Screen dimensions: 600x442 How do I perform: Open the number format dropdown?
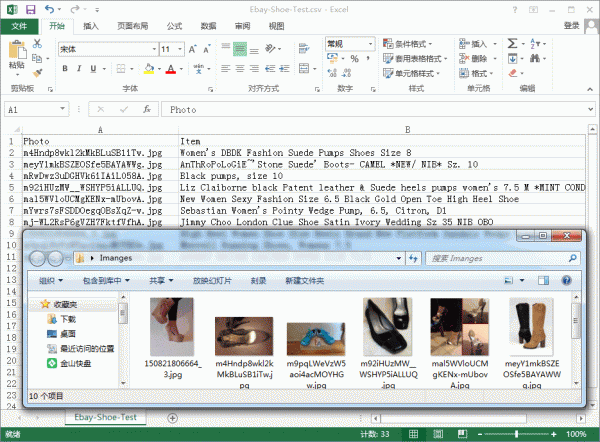(370, 44)
